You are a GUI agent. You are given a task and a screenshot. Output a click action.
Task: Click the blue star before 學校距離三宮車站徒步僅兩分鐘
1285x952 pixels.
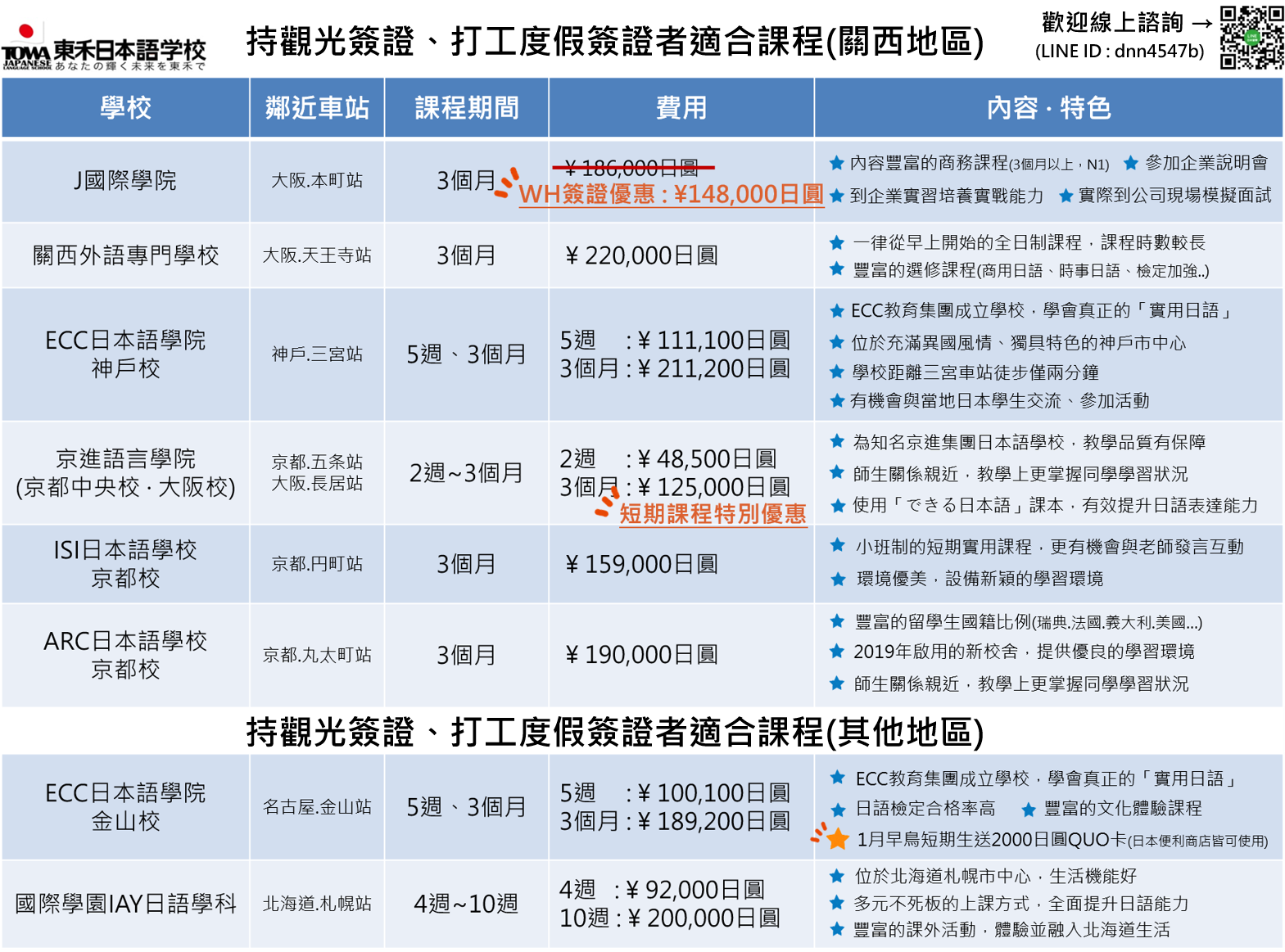(837, 372)
